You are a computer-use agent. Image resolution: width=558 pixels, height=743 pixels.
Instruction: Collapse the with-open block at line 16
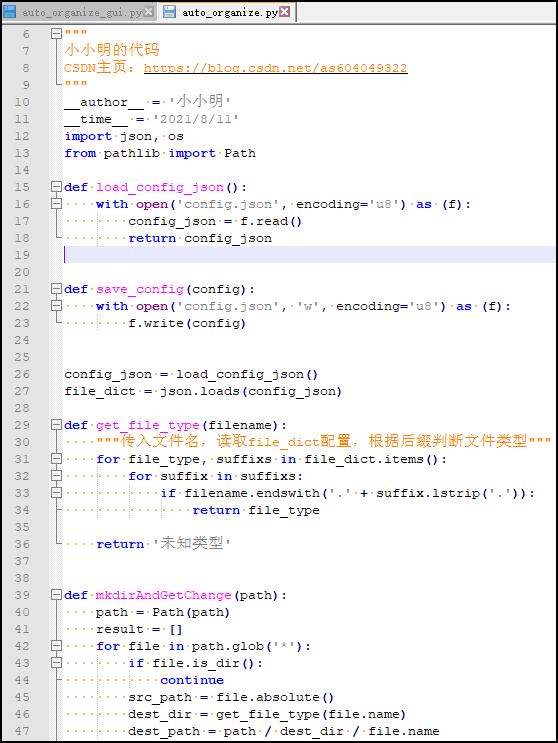(x=56, y=204)
